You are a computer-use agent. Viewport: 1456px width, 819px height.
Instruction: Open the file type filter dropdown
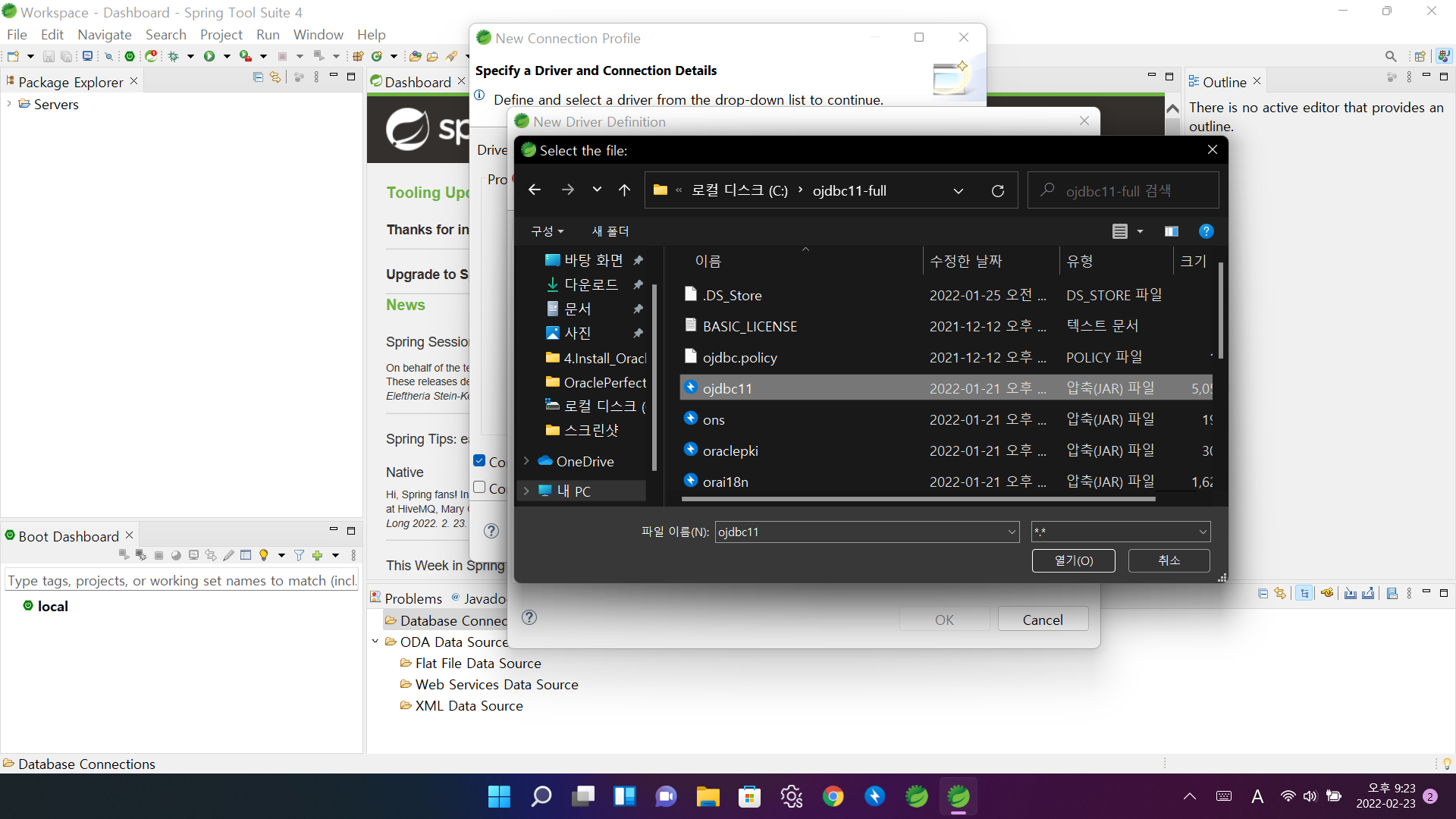(x=1202, y=532)
